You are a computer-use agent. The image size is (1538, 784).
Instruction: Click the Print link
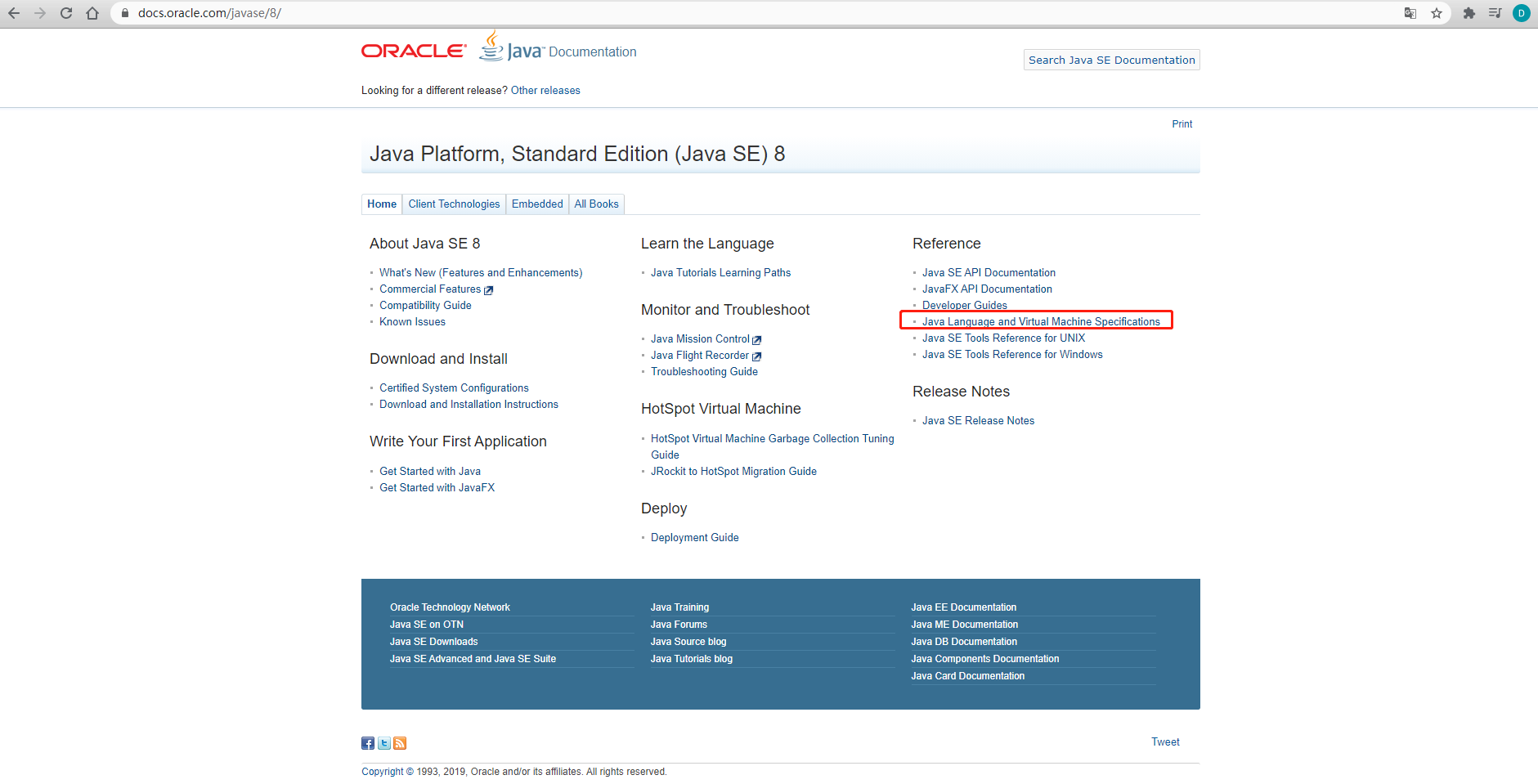[x=1182, y=124]
